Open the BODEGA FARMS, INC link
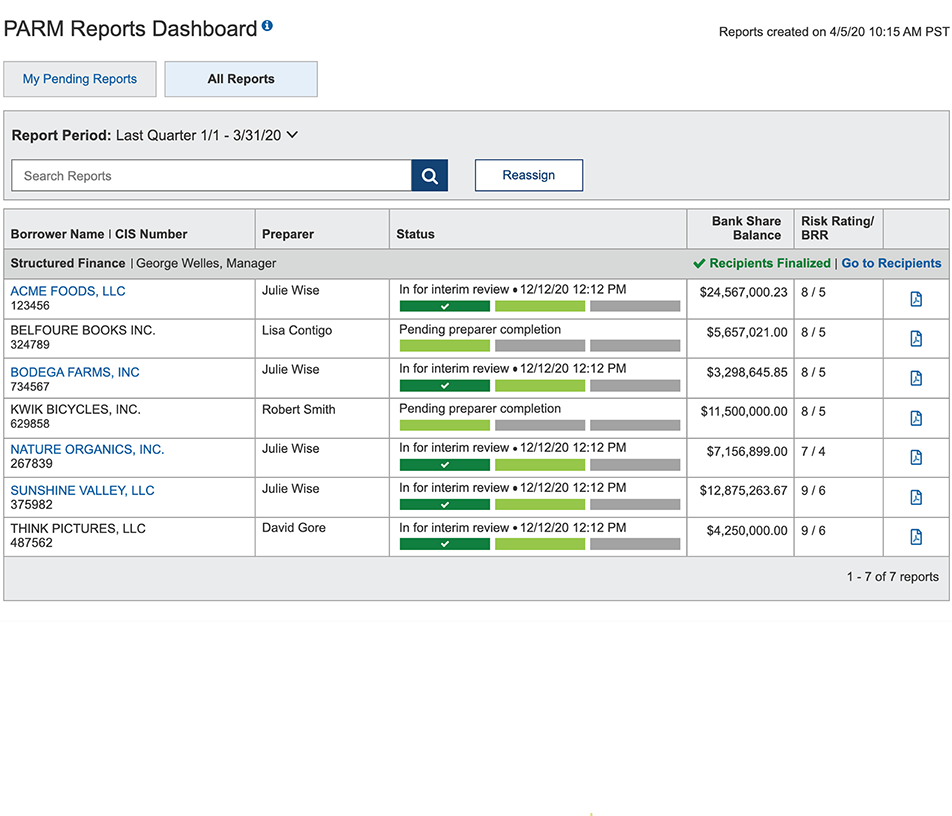Screen dimensions: 952x816 (x=75, y=372)
